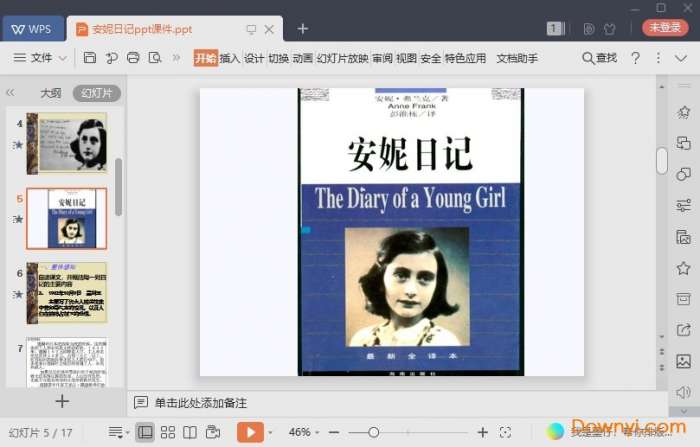Switch to reading view book icon
This screenshot has height=447, width=700.
coord(190,432)
